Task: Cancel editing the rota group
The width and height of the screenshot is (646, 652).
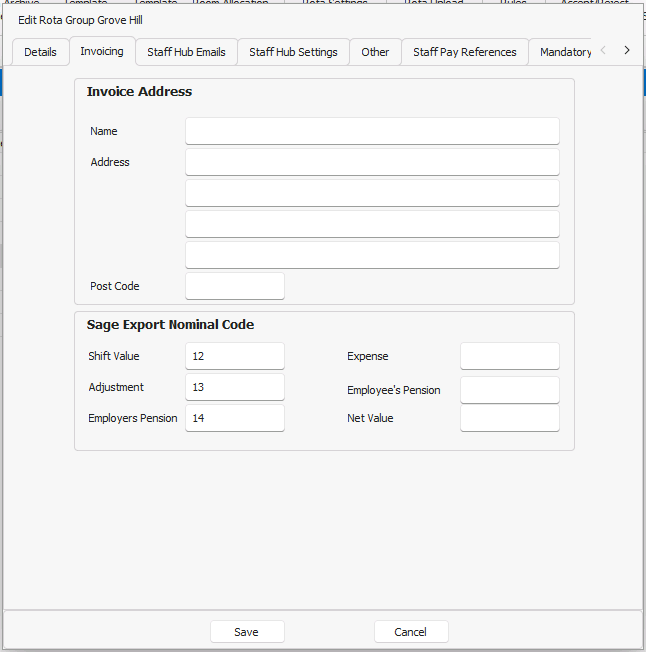Action: click(411, 632)
